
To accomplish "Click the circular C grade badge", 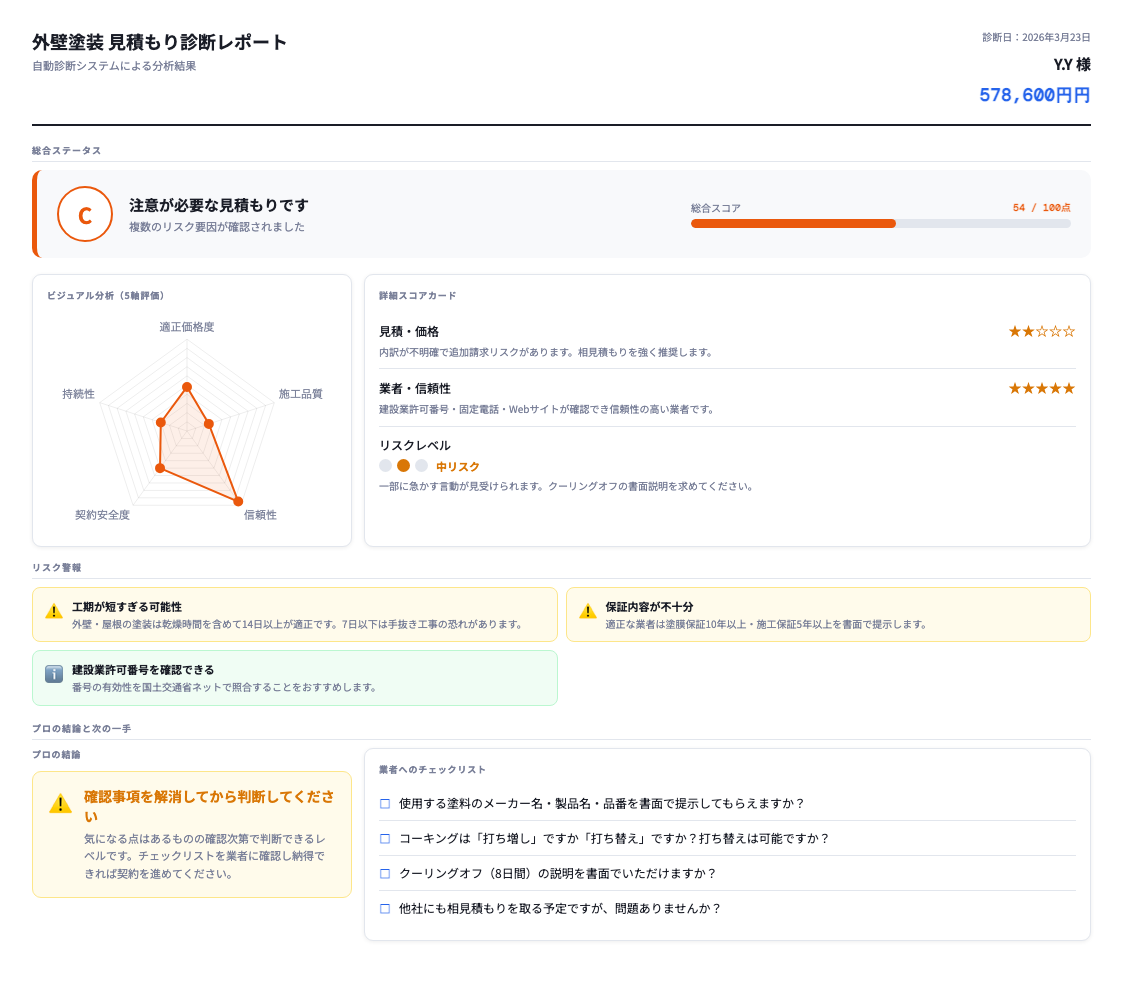I will tap(85, 214).
